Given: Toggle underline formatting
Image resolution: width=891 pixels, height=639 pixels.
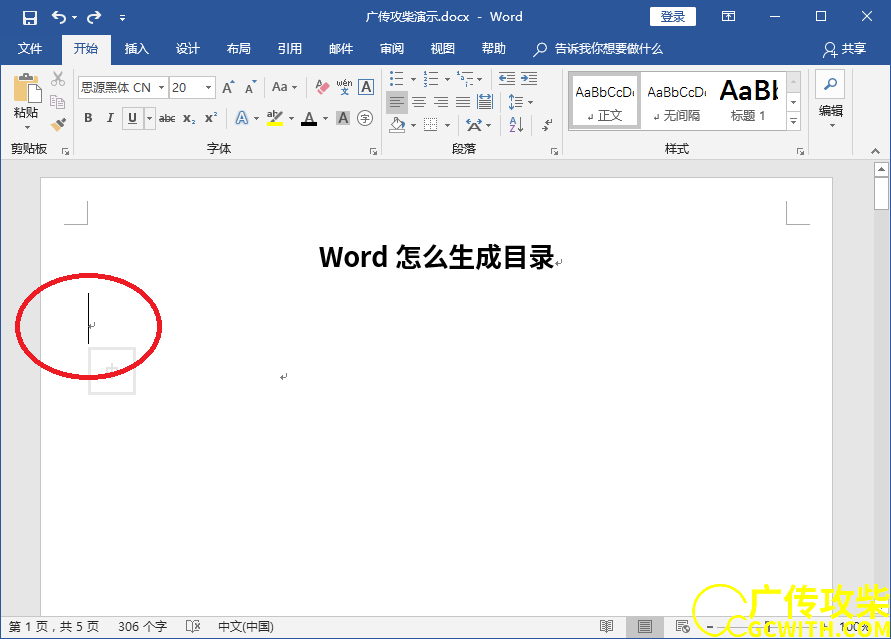Looking at the screenshot, I should point(132,118).
